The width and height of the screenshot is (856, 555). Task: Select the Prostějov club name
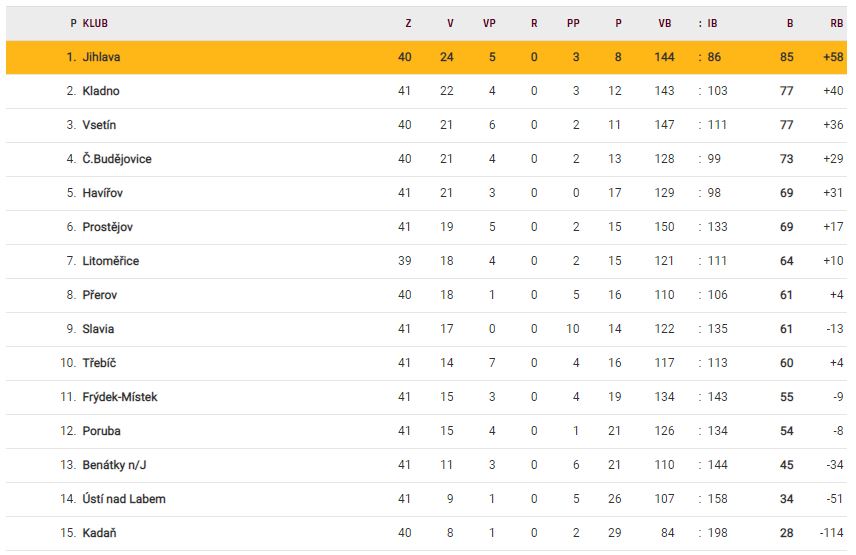point(107,227)
